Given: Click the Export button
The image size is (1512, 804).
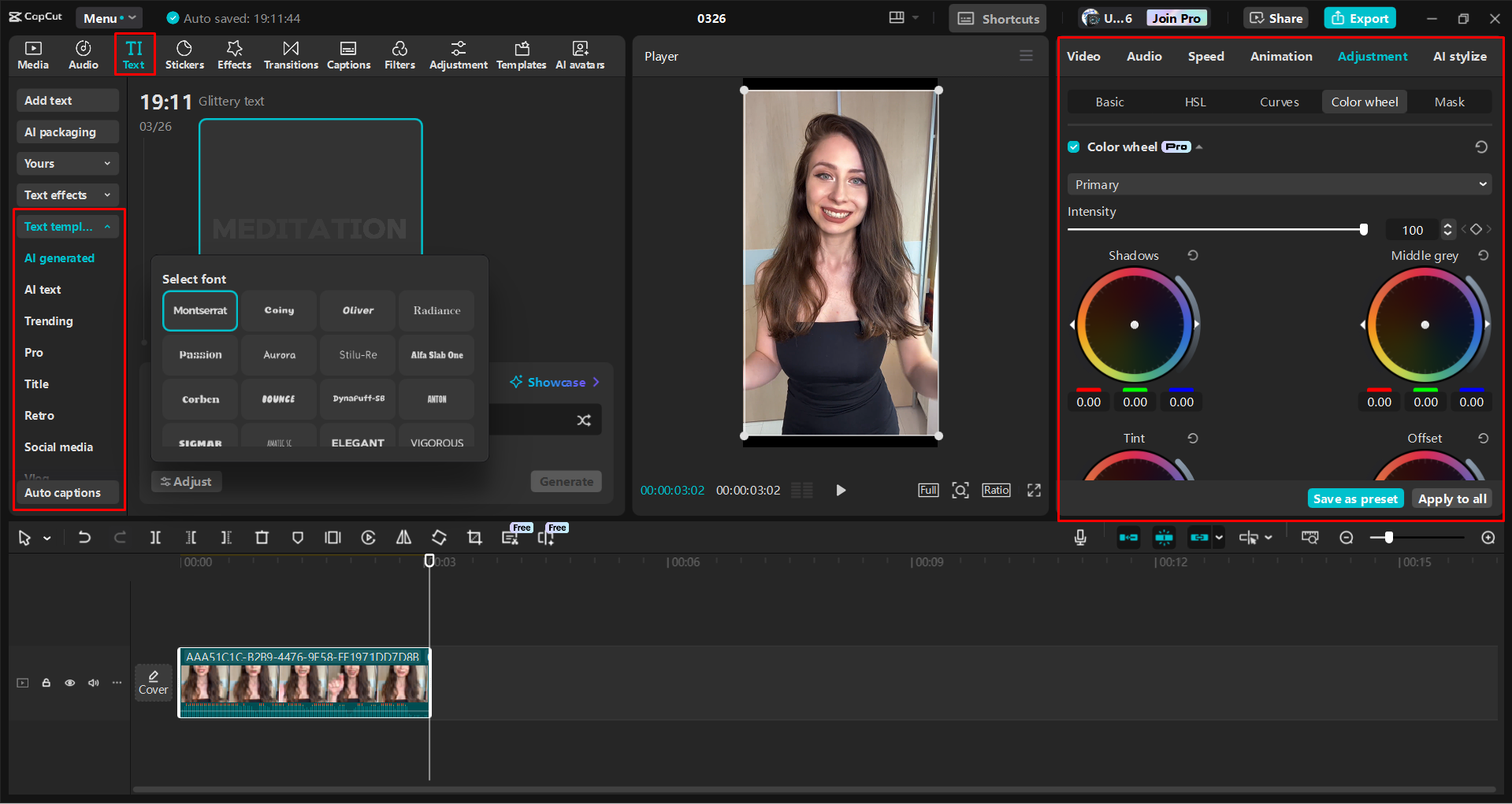Looking at the screenshot, I should tap(1359, 17).
